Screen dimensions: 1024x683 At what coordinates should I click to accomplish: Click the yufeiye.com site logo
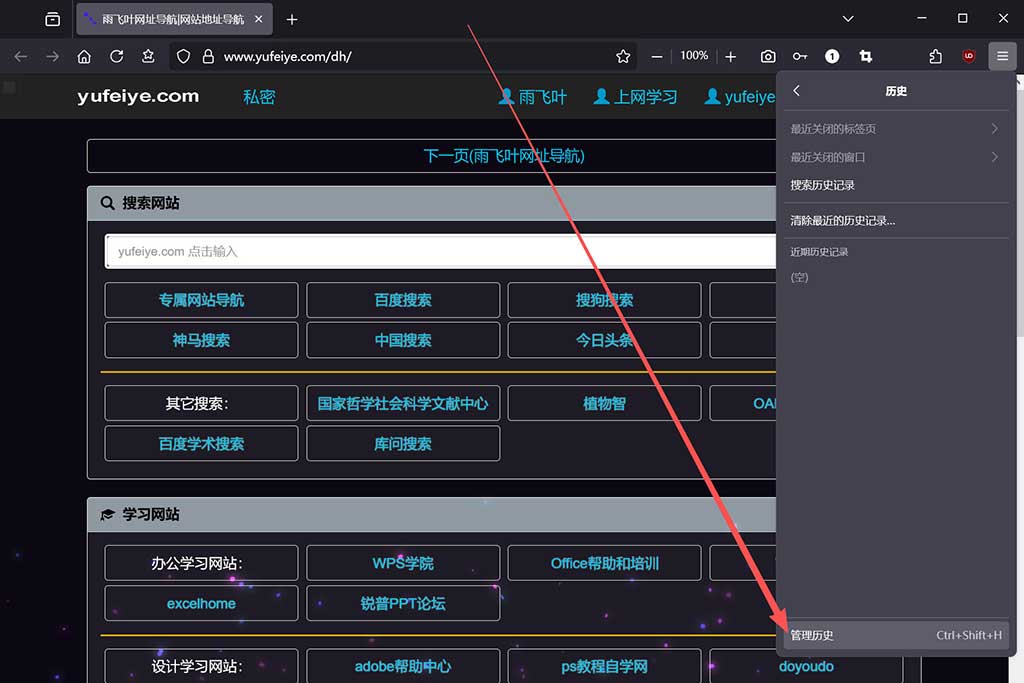[138, 96]
